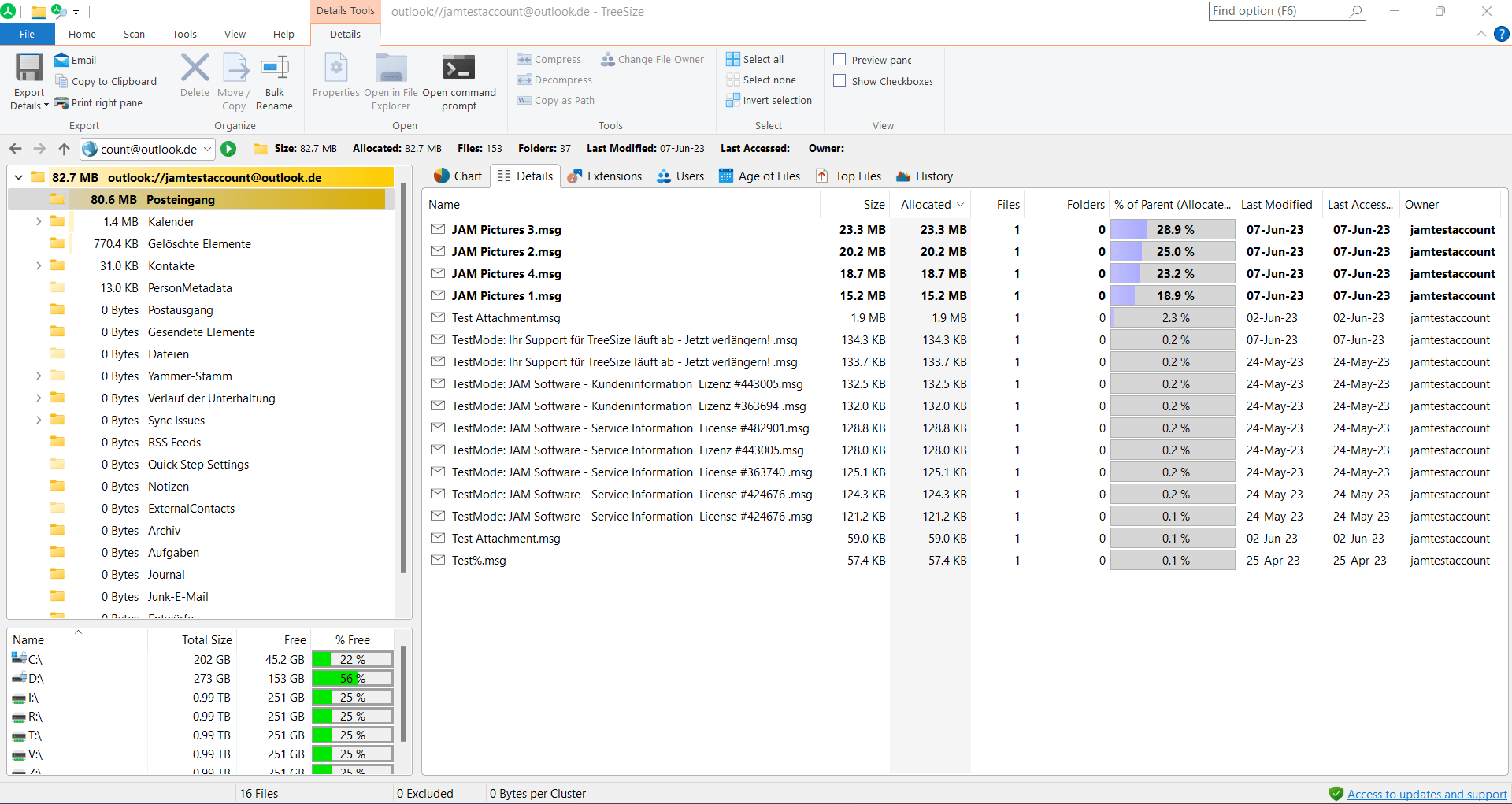Open the address bar path dropdown

(x=207, y=149)
